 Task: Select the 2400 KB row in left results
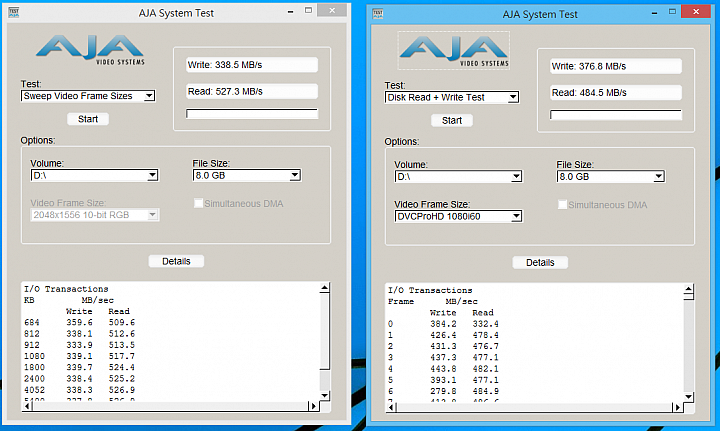pyautogui.click(x=79, y=379)
